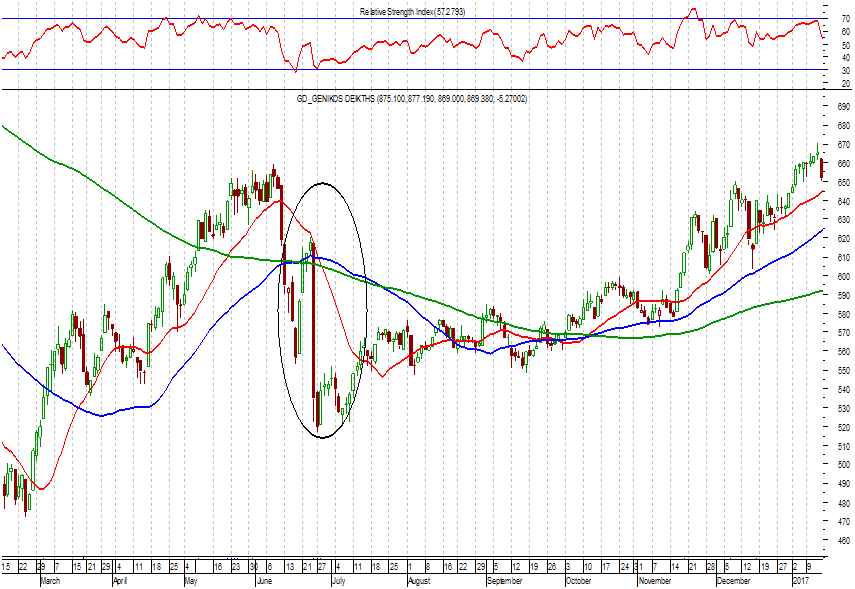Click the 620 price axis label

844,239
